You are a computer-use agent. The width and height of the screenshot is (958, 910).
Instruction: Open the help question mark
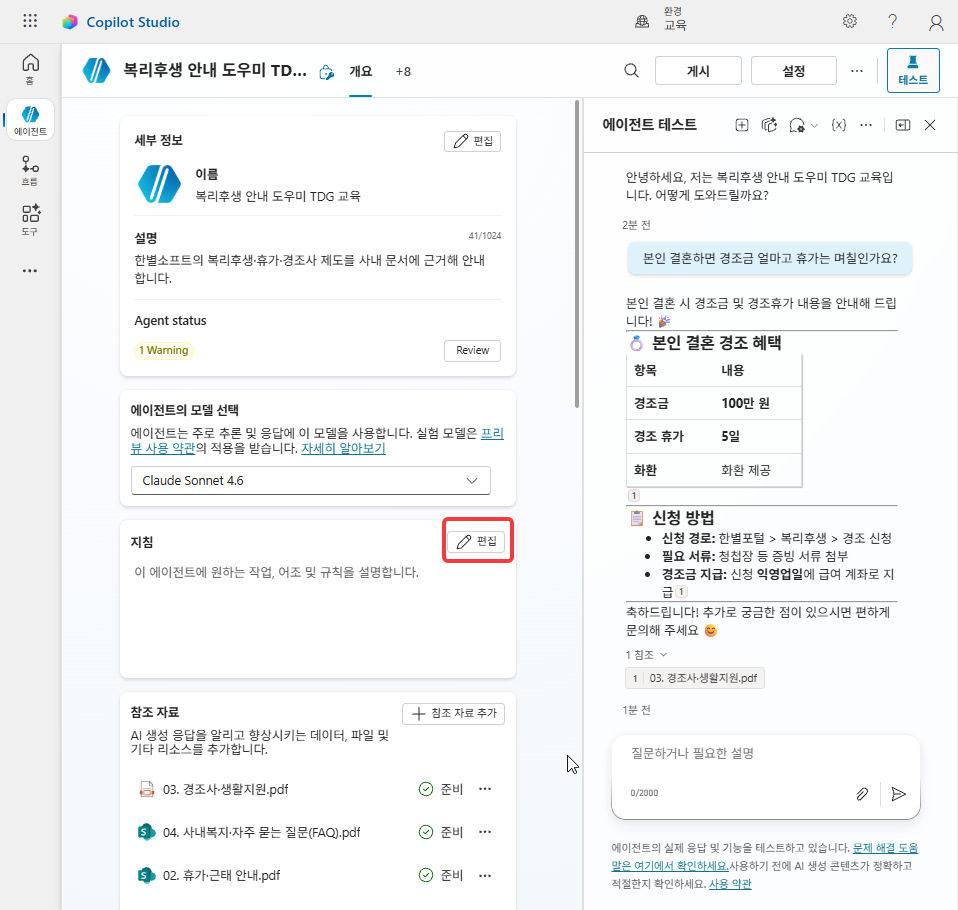[893, 21]
